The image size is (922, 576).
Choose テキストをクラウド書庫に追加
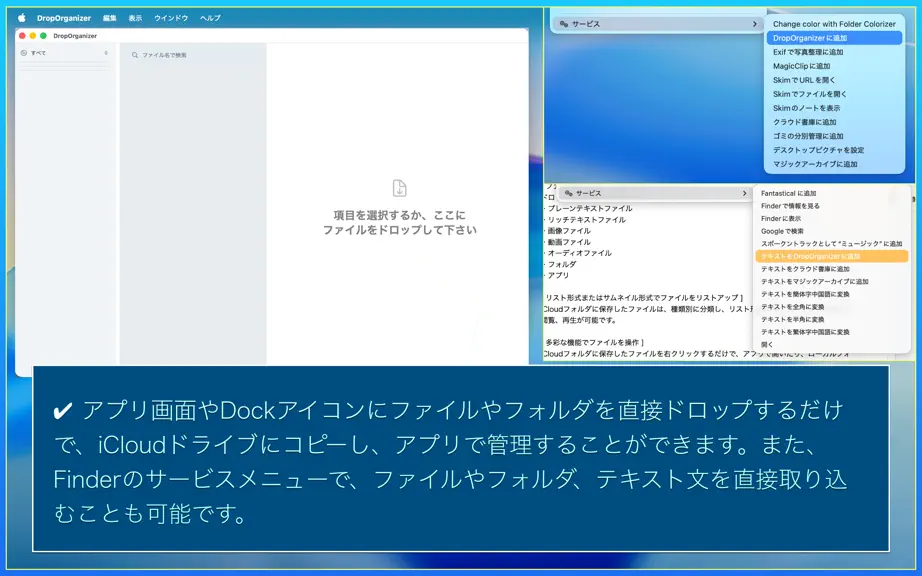[831, 269]
